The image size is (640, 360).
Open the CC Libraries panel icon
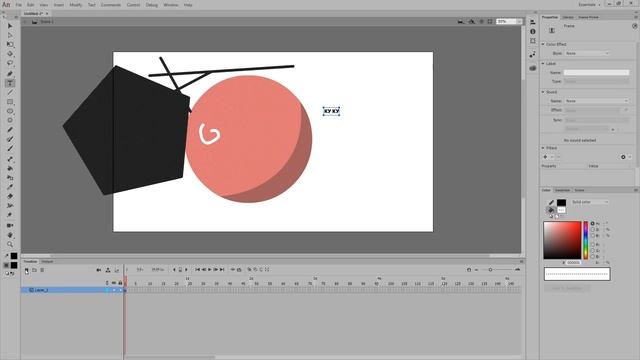click(x=533, y=68)
